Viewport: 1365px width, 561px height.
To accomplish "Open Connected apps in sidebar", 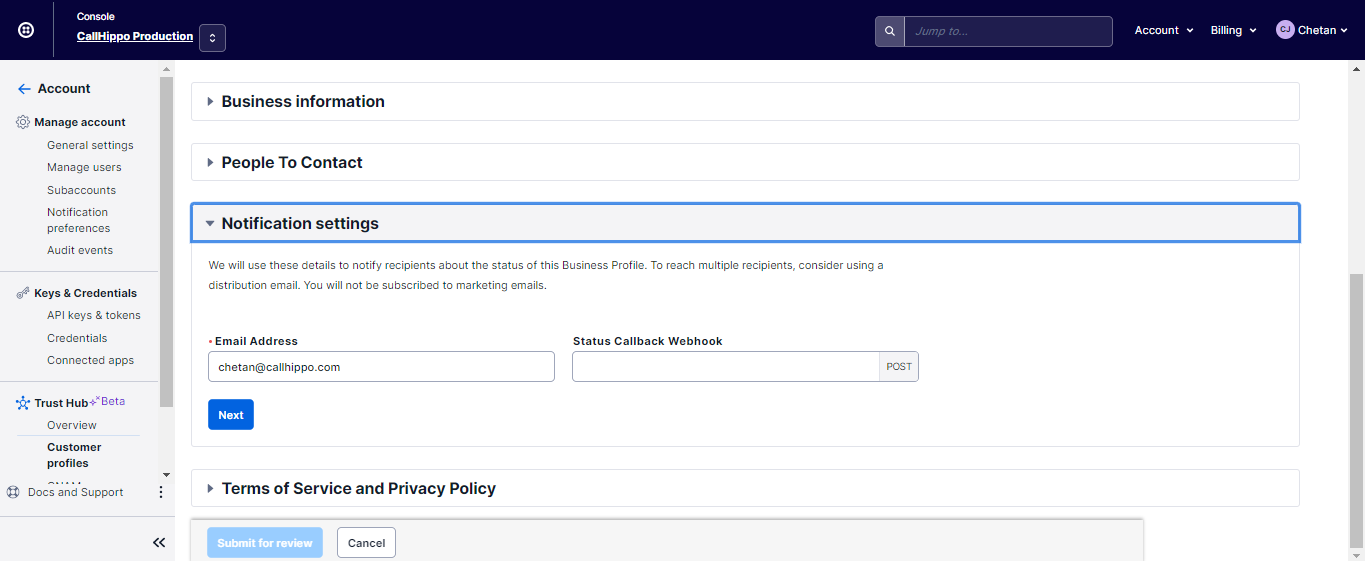I will [x=90, y=360].
